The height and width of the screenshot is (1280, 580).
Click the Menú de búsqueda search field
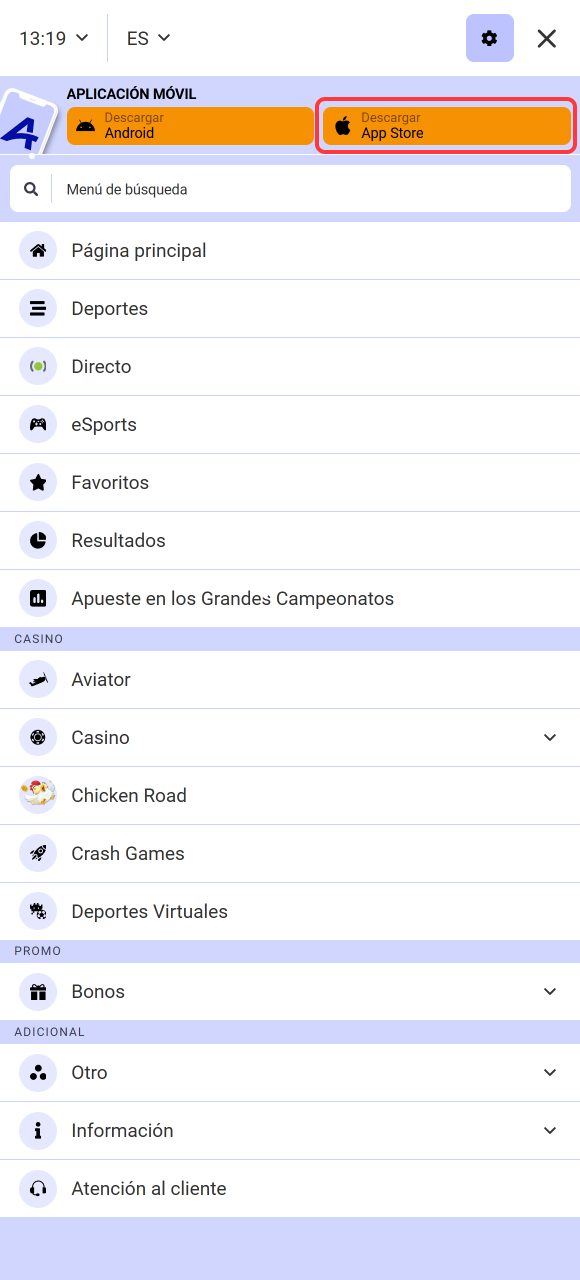coord(290,187)
